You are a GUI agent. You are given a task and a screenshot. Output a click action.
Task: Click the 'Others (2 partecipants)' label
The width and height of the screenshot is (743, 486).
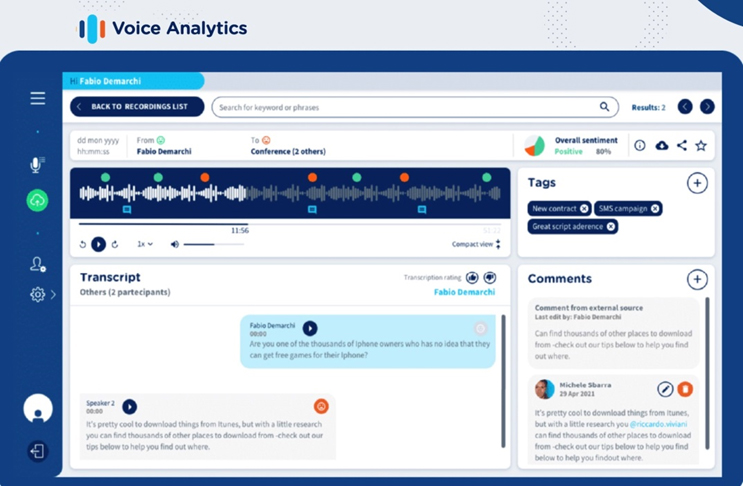click(x=125, y=292)
